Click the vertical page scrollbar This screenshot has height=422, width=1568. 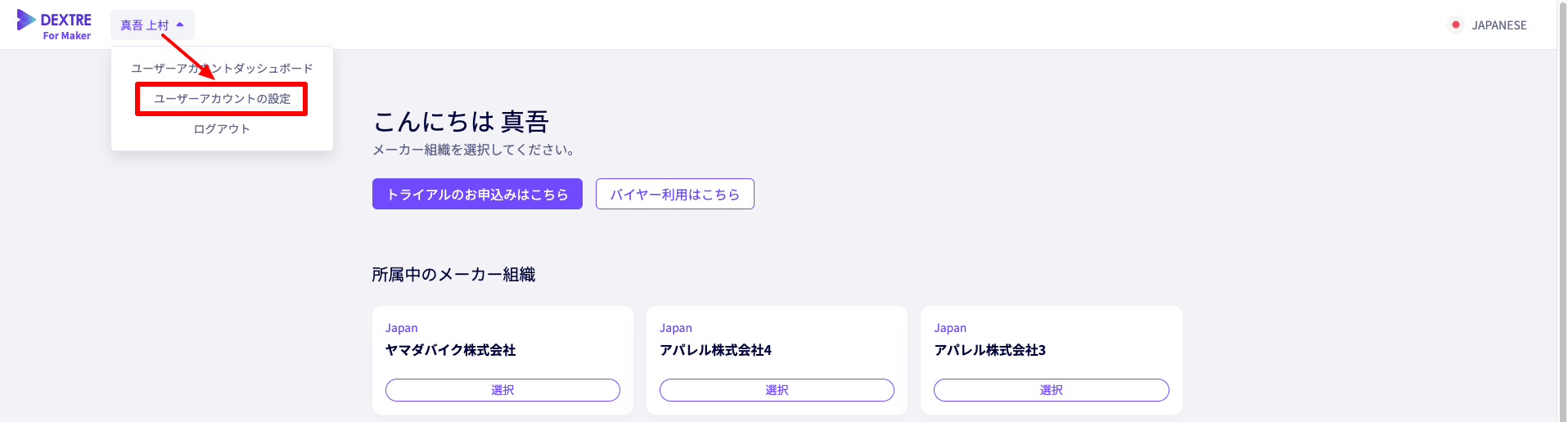1562,211
